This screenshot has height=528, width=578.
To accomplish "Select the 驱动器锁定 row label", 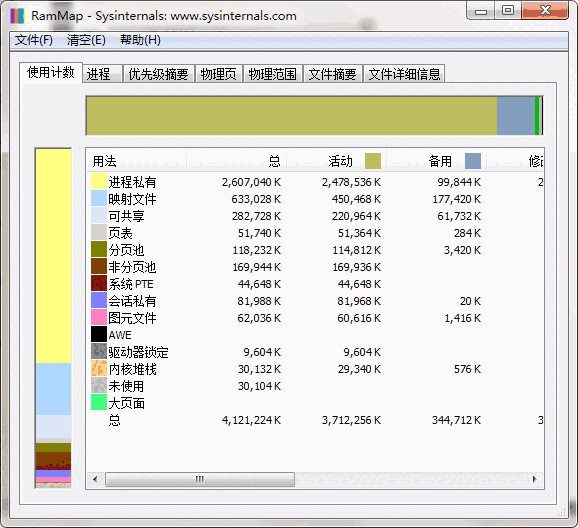I will pyautogui.click(x=138, y=352).
